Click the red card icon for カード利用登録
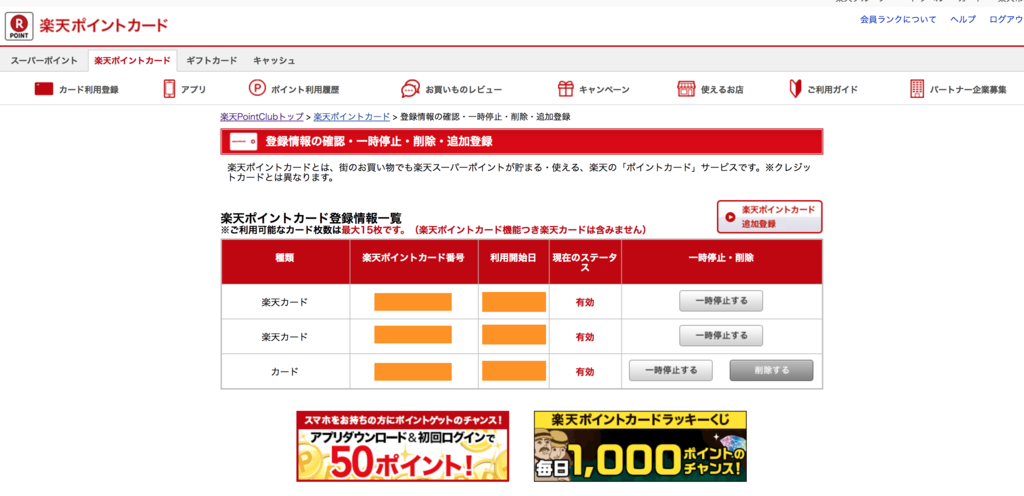The width and height of the screenshot is (1024, 496). click(x=44, y=89)
